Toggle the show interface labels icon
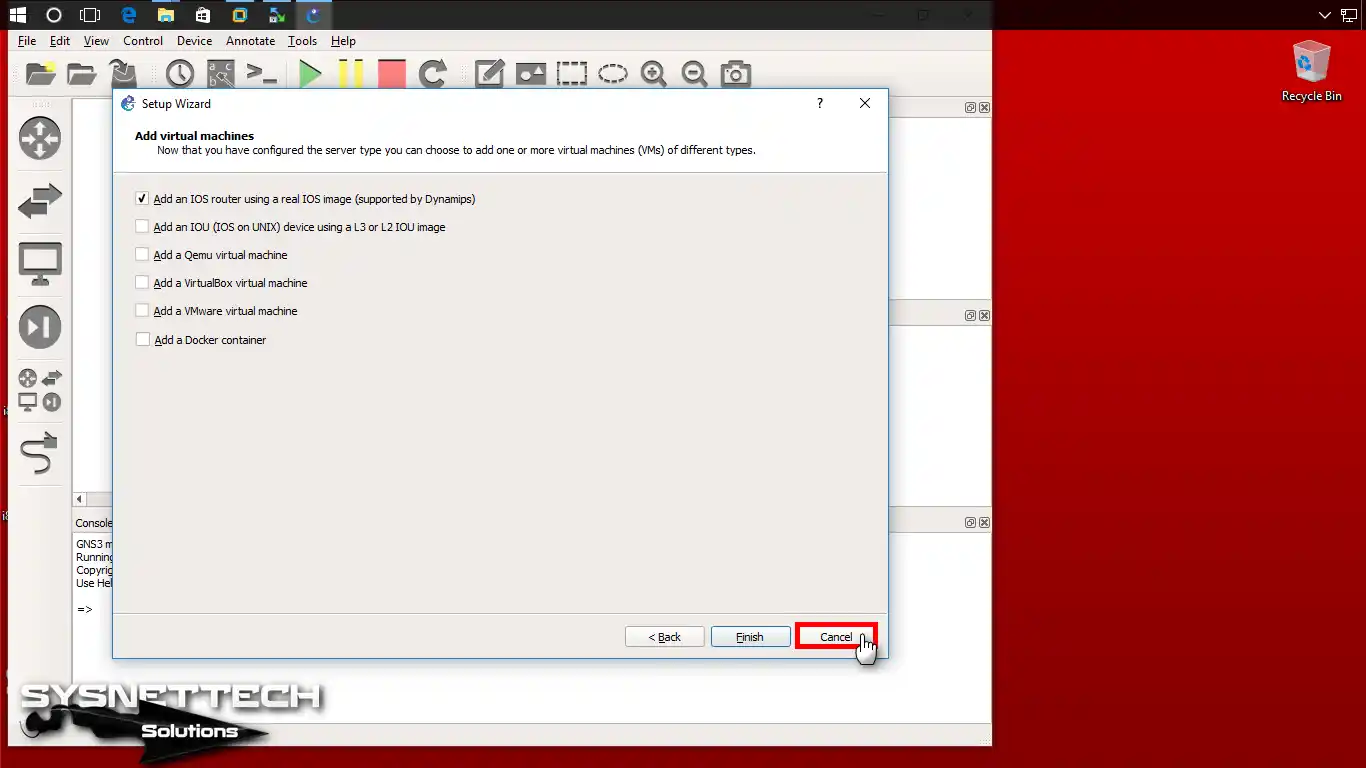The image size is (1366, 768). (220, 73)
